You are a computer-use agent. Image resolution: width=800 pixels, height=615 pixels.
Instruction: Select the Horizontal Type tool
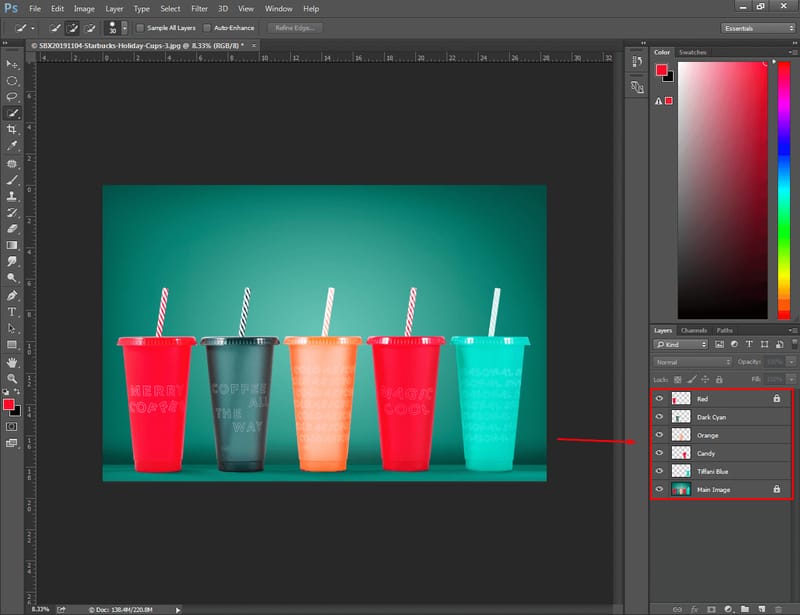coord(12,312)
